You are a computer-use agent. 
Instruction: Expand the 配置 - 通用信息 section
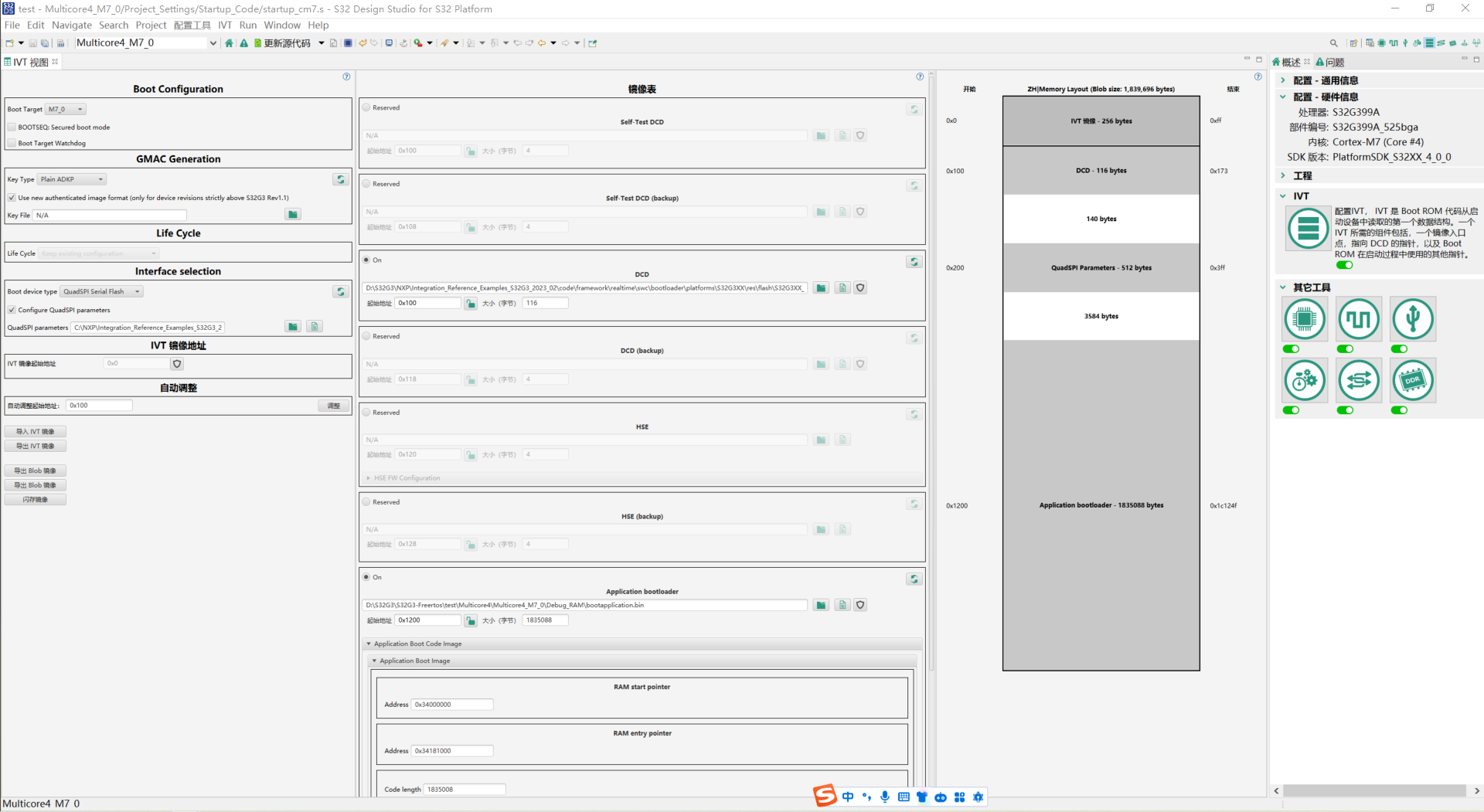tap(1283, 80)
